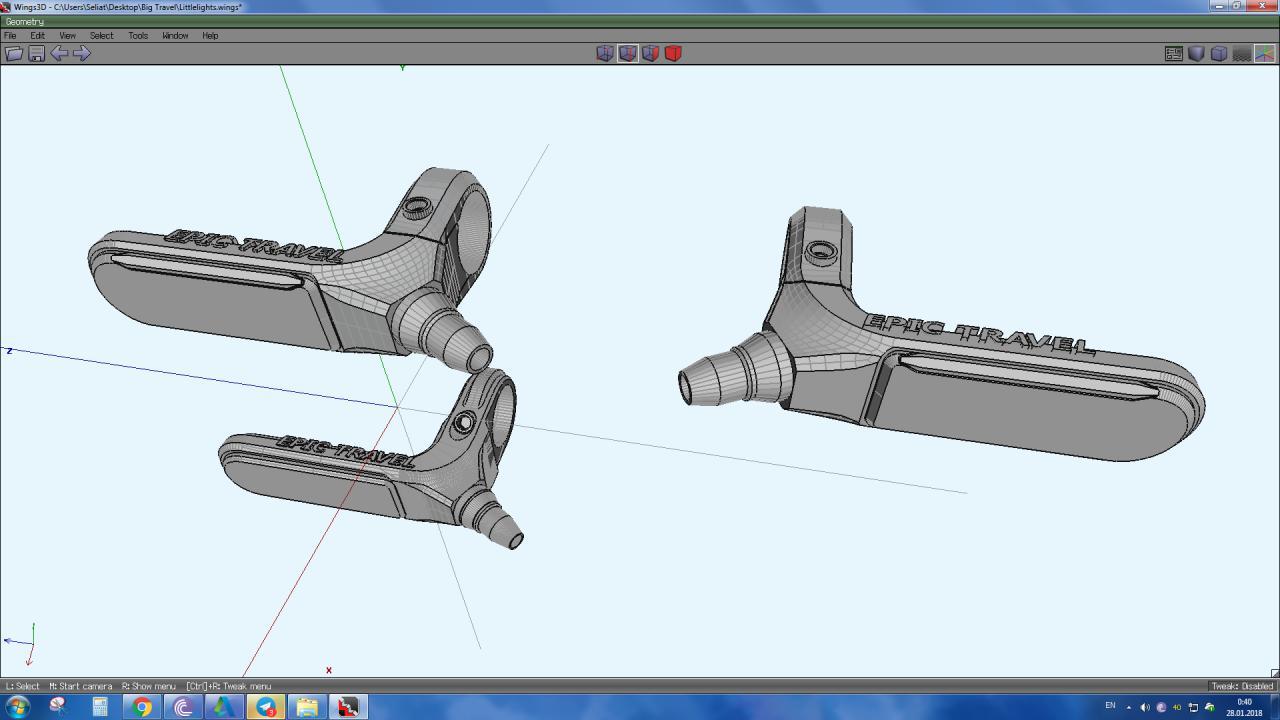Click the 'L: Select' status hint
The image size is (1280, 720).
click(x=22, y=686)
